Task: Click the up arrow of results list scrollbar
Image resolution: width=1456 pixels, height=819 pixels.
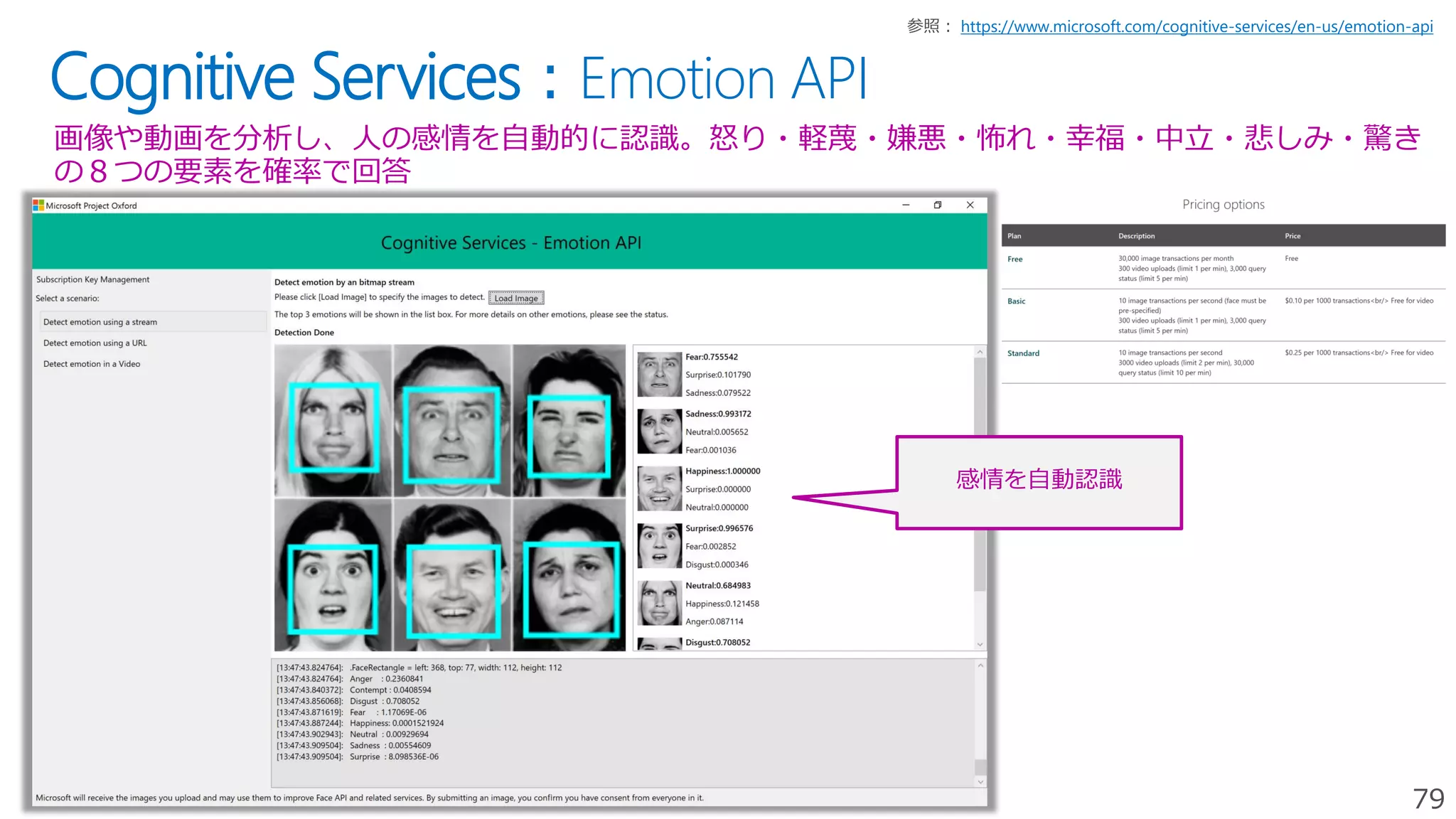Action: tap(980, 352)
